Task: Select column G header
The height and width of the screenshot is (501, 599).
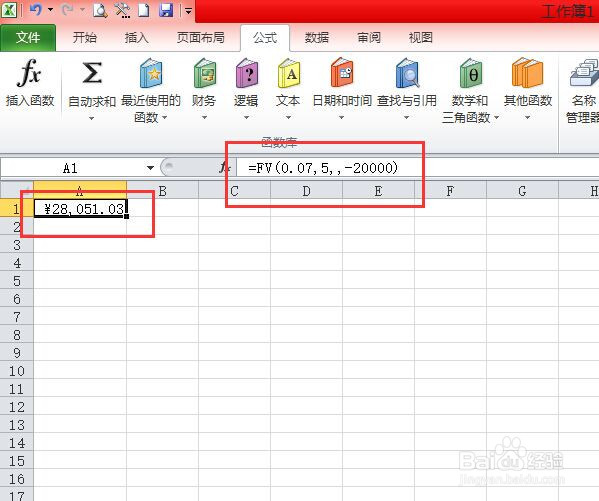Action: click(x=522, y=190)
